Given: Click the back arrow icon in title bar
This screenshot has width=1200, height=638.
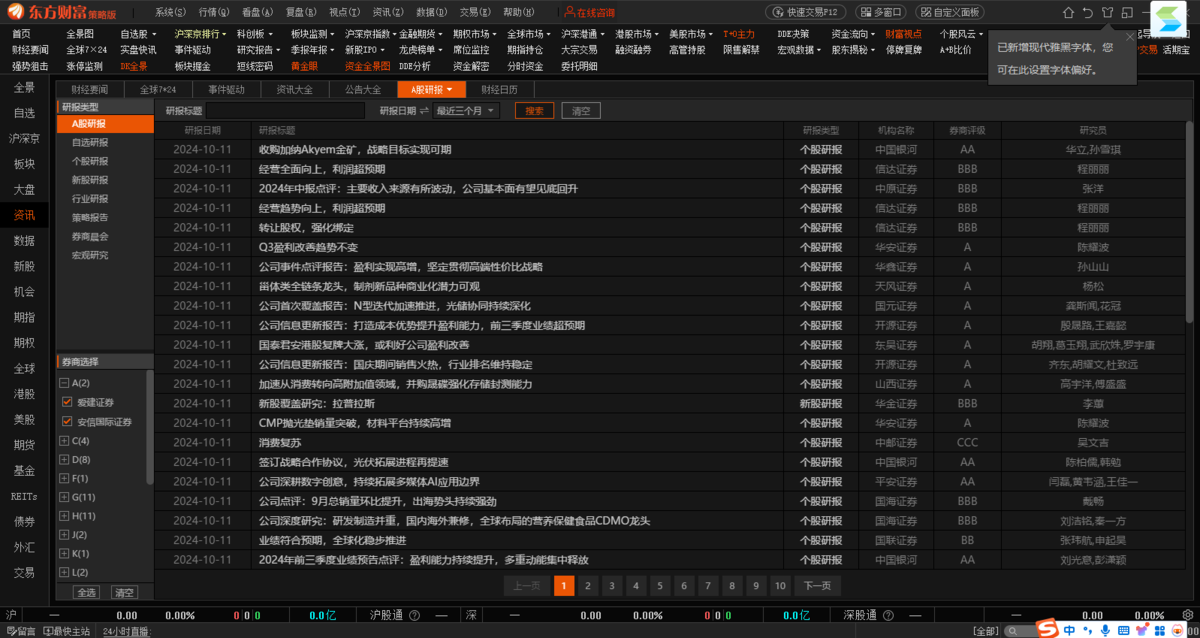Looking at the screenshot, I should coord(1087,13).
